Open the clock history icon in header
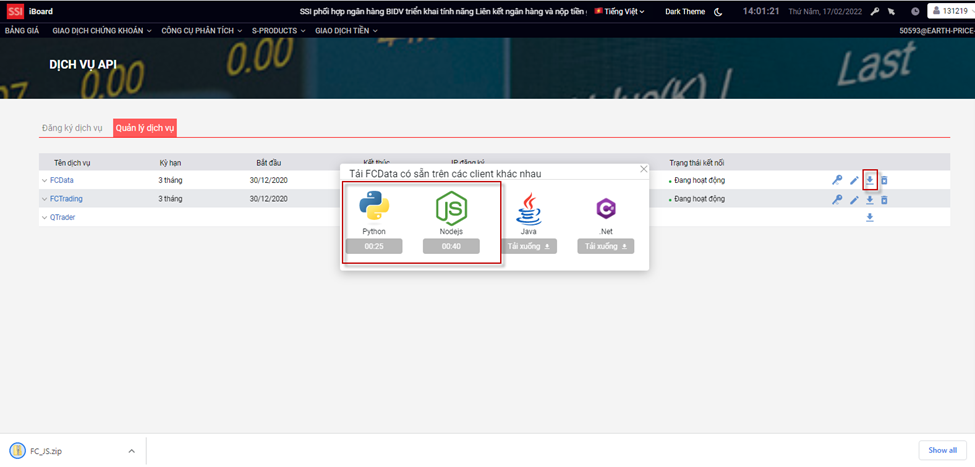The height and width of the screenshot is (467, 975). (x=915, y=11)
